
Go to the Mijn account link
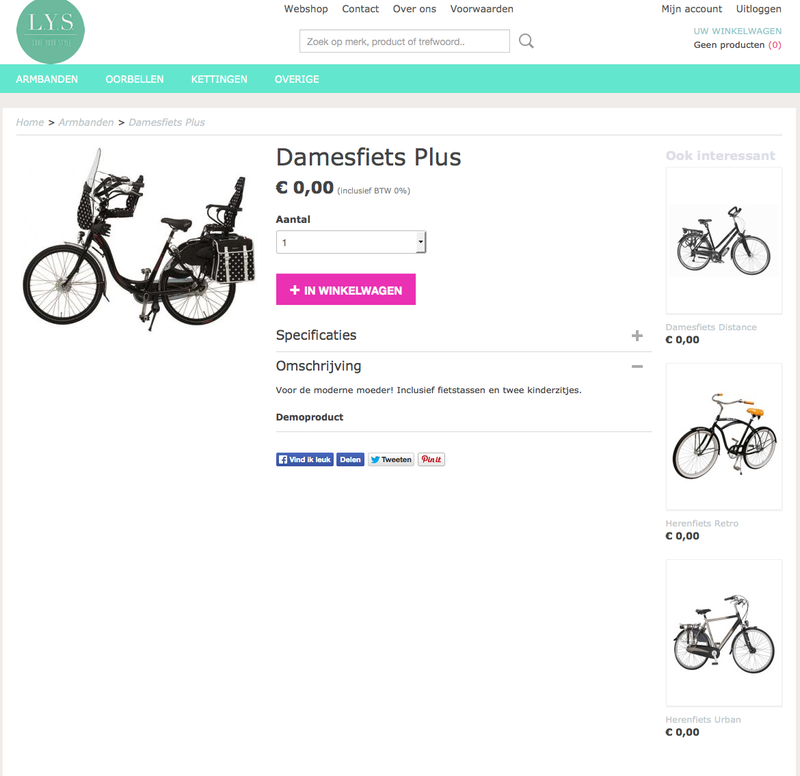point(691,9)
